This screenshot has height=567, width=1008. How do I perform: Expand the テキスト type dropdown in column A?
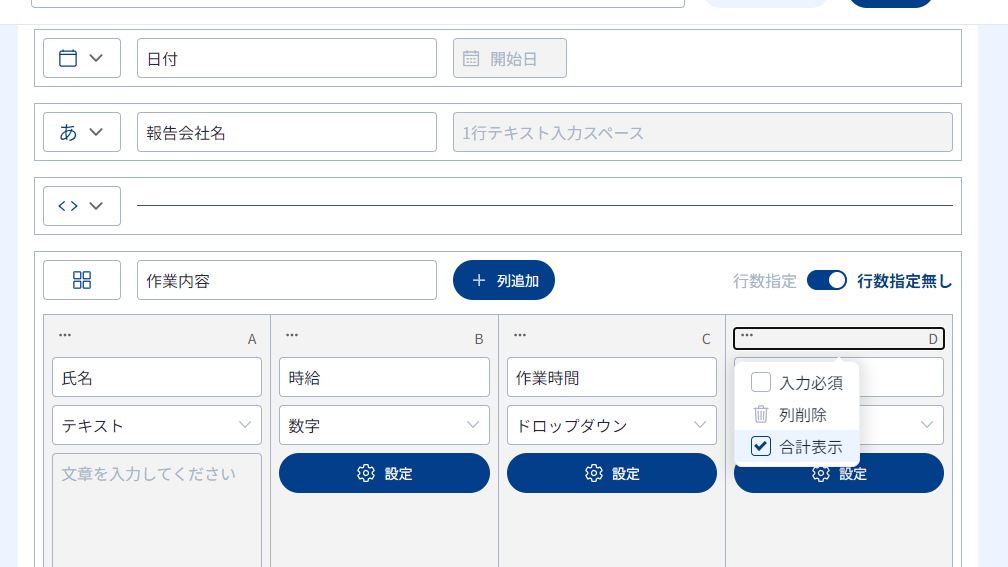[x=157, y=425]
